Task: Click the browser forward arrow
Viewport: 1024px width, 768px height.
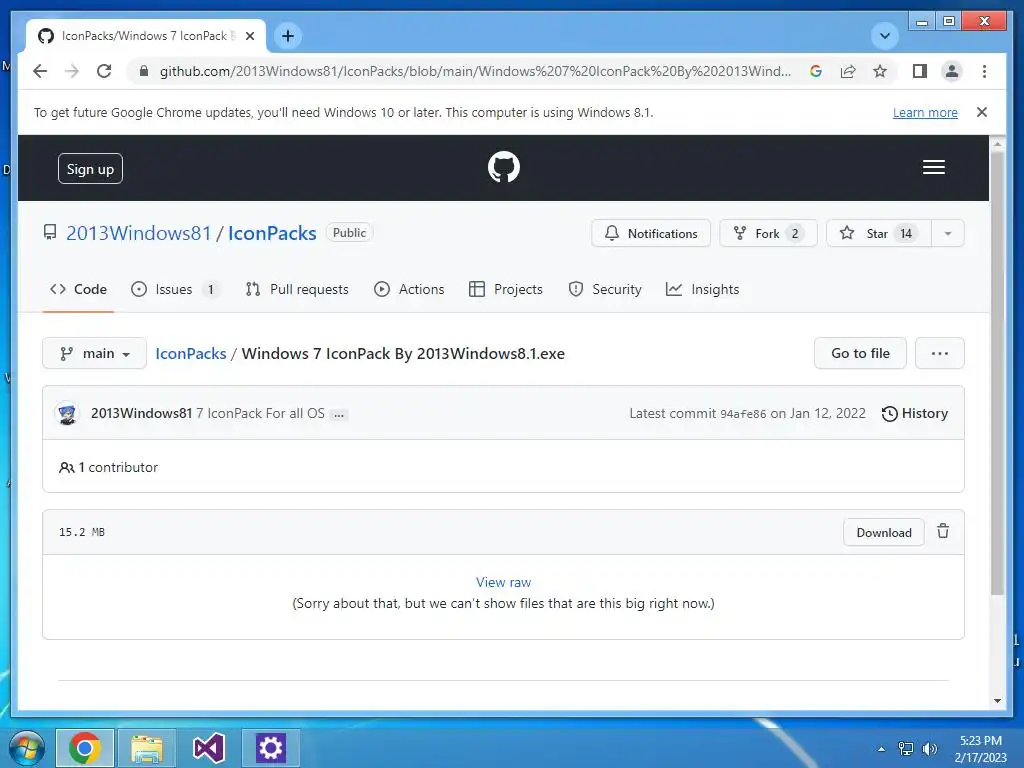Action: [72, 71]
